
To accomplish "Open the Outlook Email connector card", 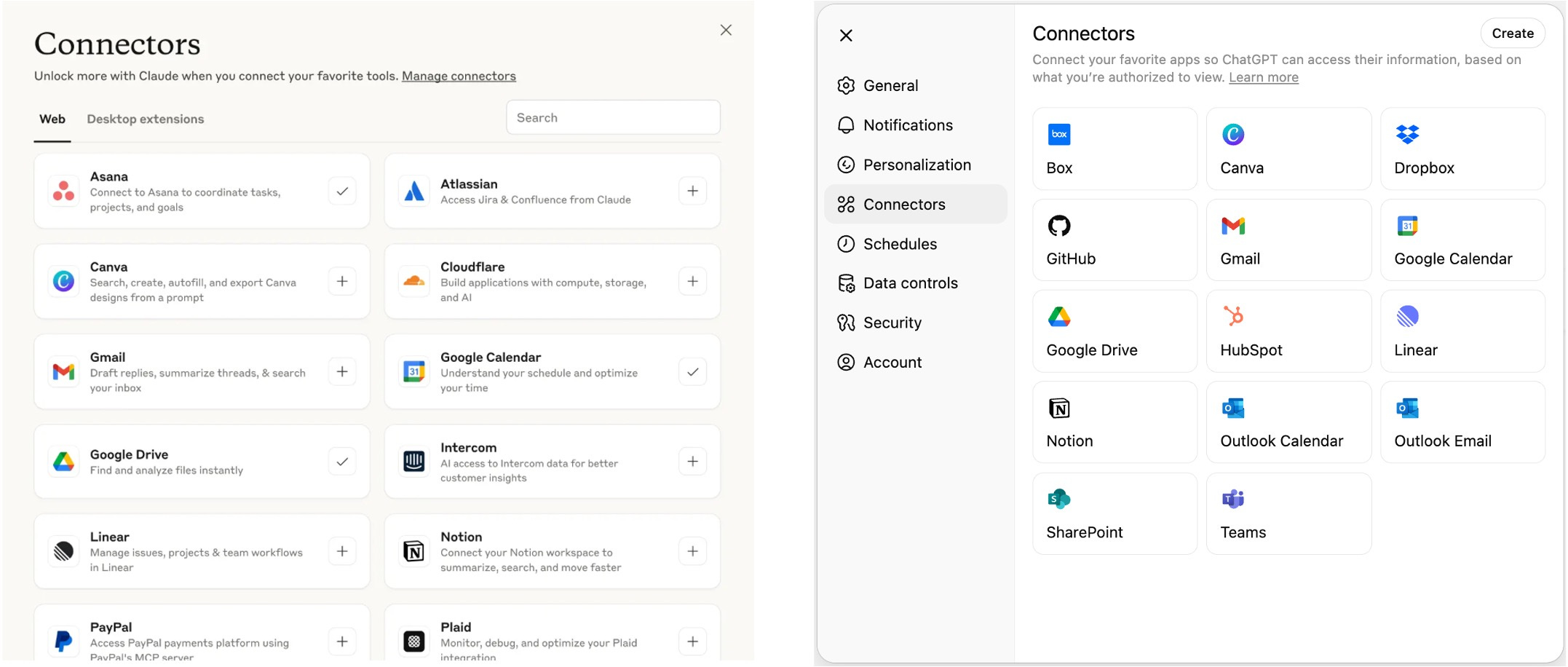I will [x=1462, y=422].
